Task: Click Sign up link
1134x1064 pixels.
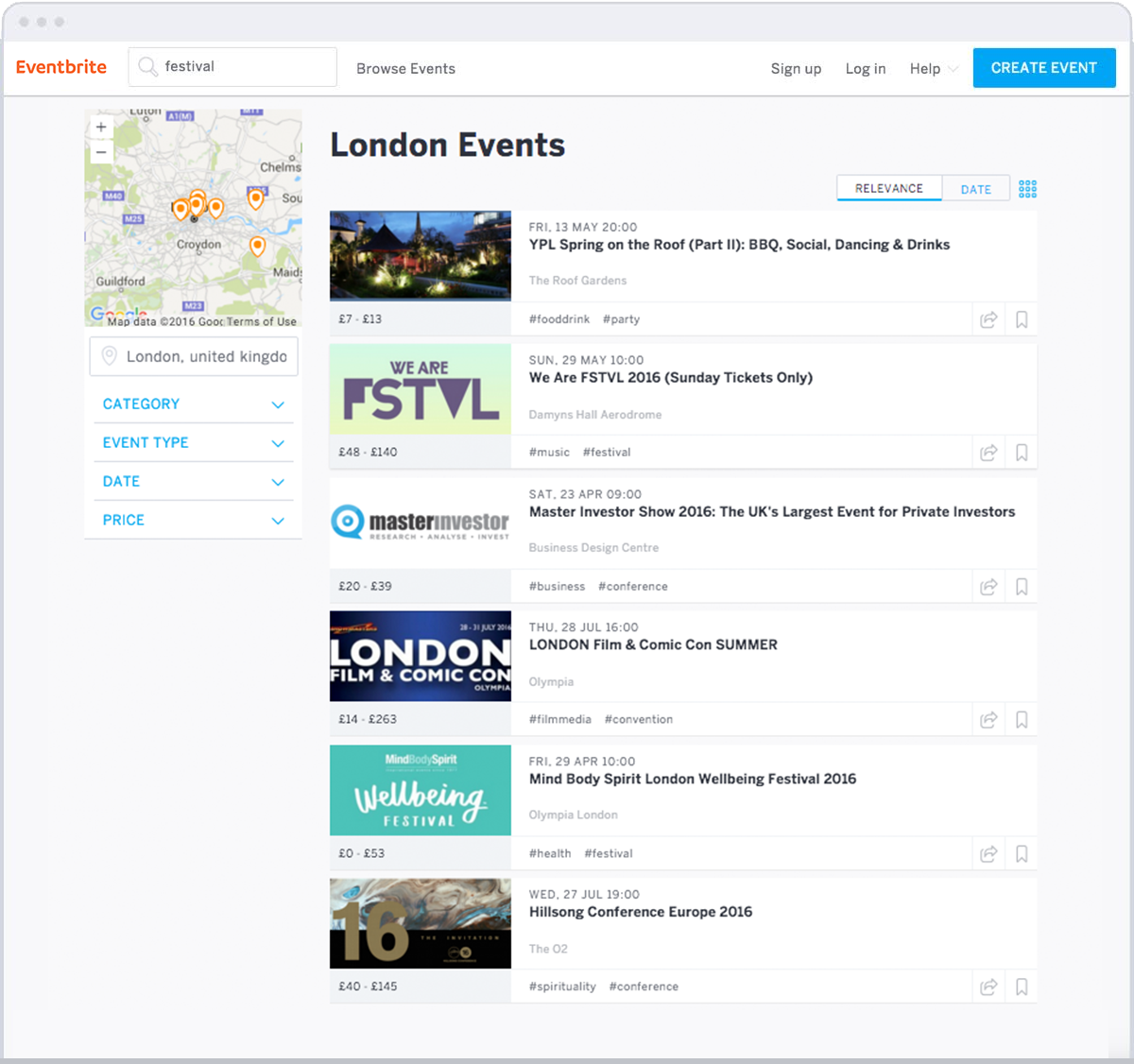Action: 796,68
